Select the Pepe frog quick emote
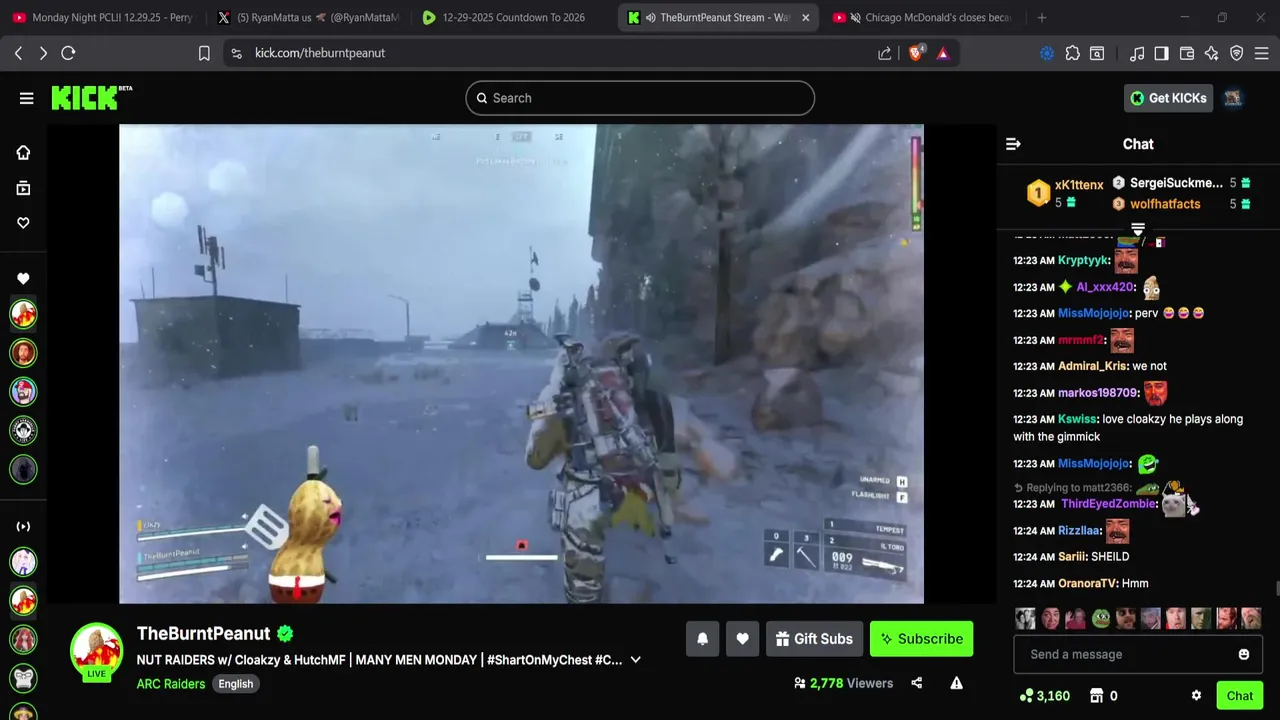The width and height of the screenshot is (1280, 720). (x=1101, y=618)
